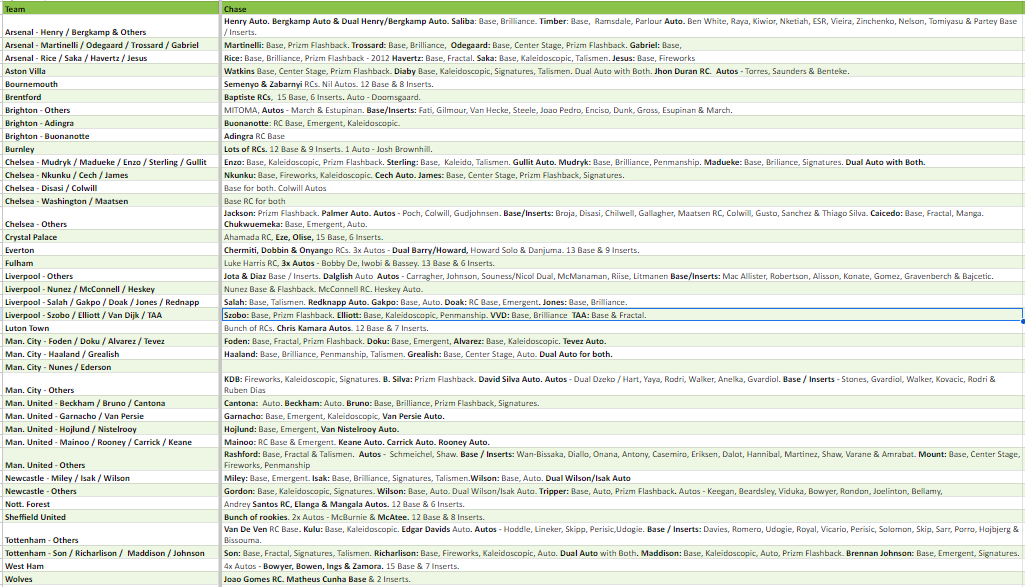
Task: Click the Brentford team name cell
Action: (x=110, y=98)
